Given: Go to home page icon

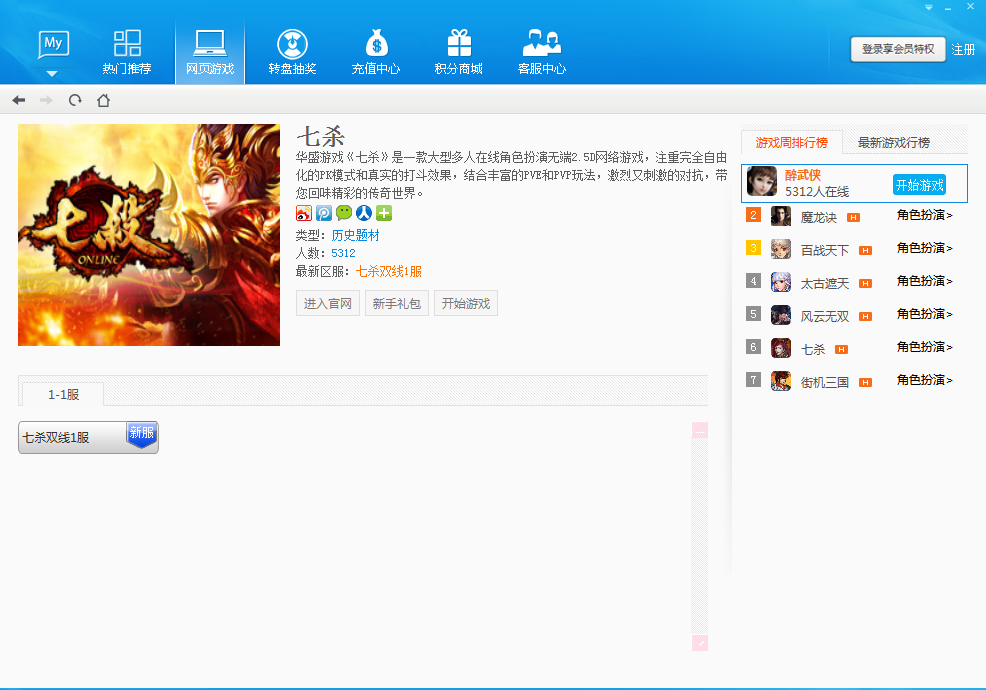Looking at the screenshot, I should pyautogui.click(x=104, y=100).
